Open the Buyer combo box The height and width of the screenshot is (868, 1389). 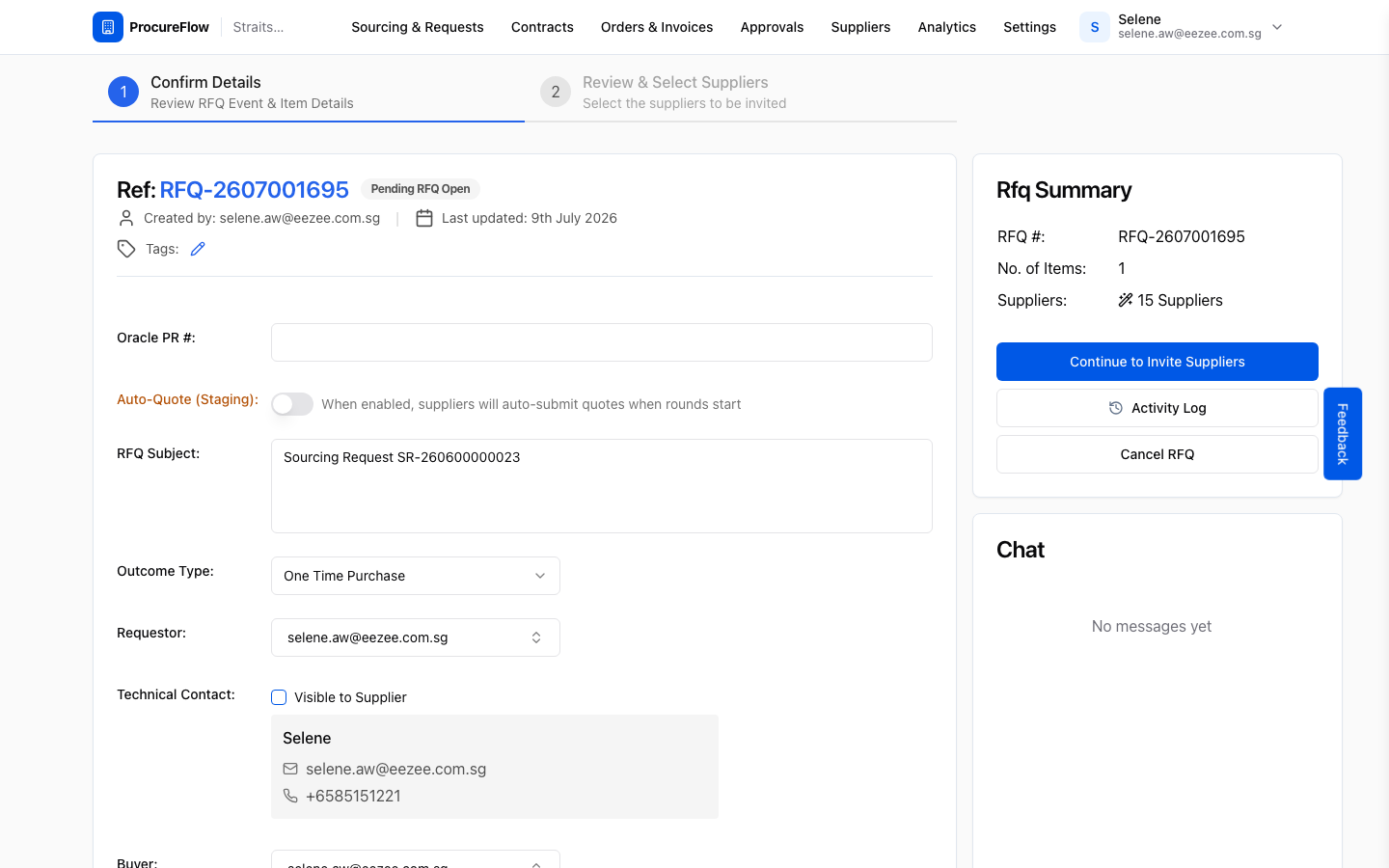coord(416,859)
